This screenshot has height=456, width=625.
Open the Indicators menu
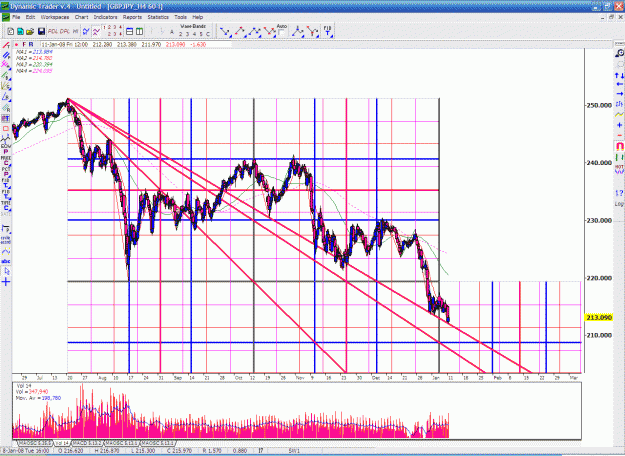106,17
